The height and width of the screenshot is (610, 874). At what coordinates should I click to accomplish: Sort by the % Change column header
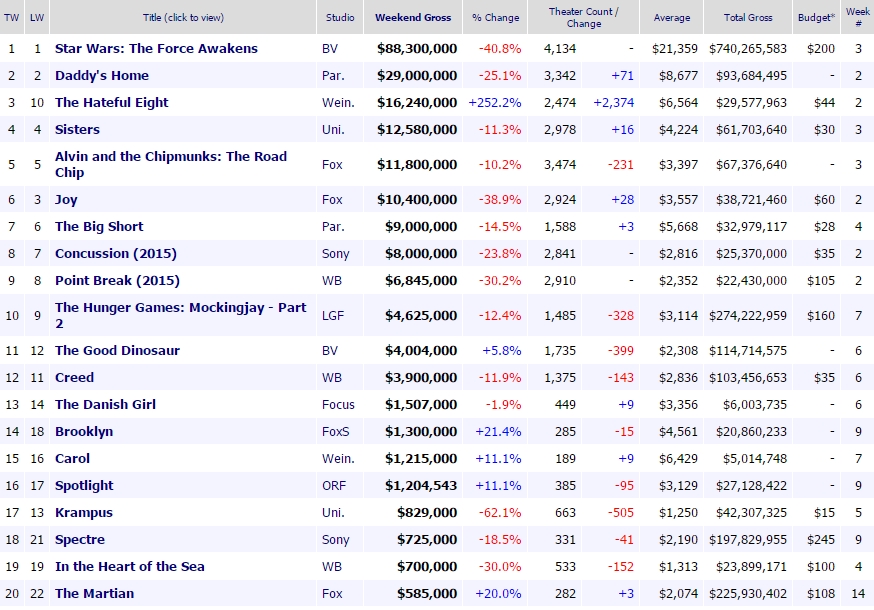click(x=496, y=17)
